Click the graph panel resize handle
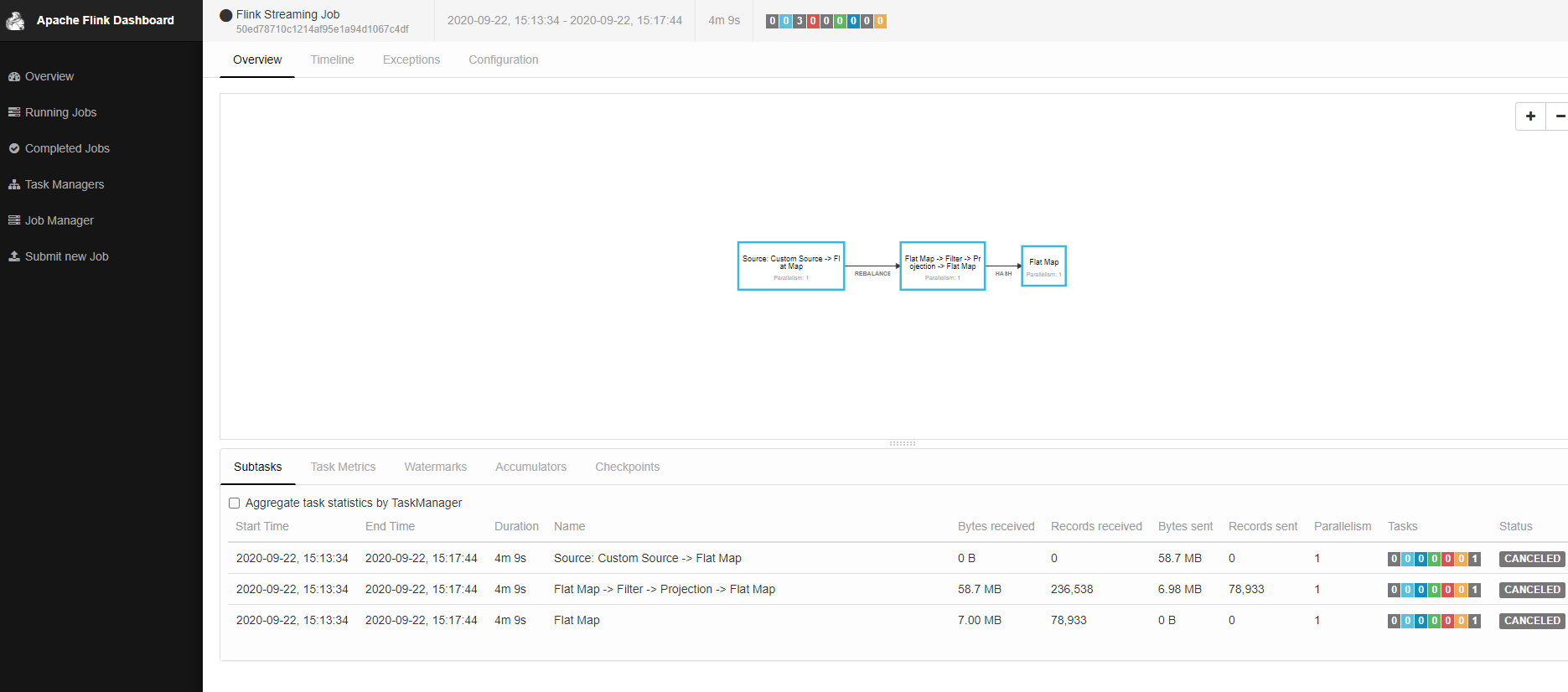The height and width of the screenshot is (692, 1568). click(x=903, y=444)
